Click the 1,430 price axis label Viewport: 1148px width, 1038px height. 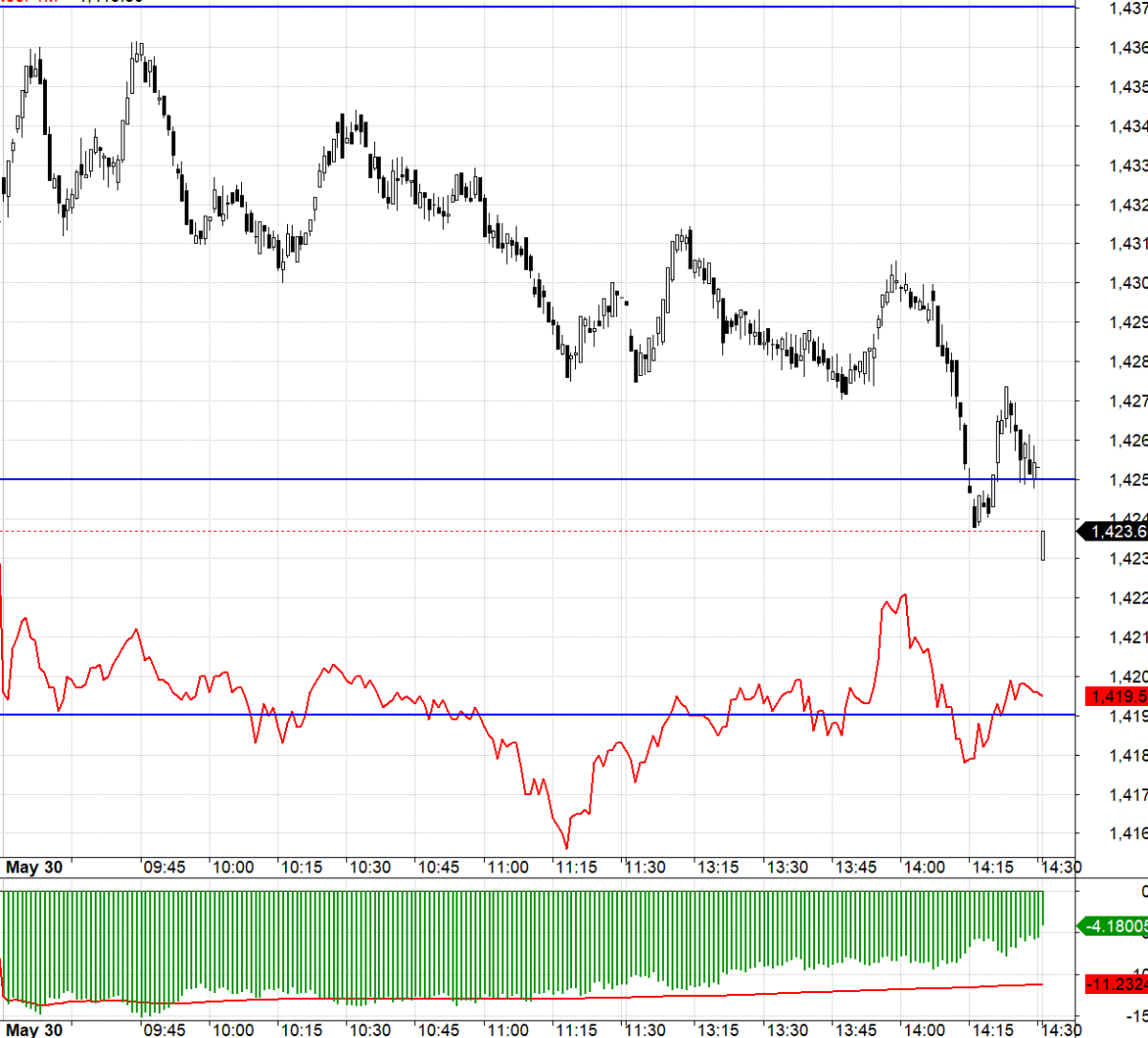click(1128, 283)
